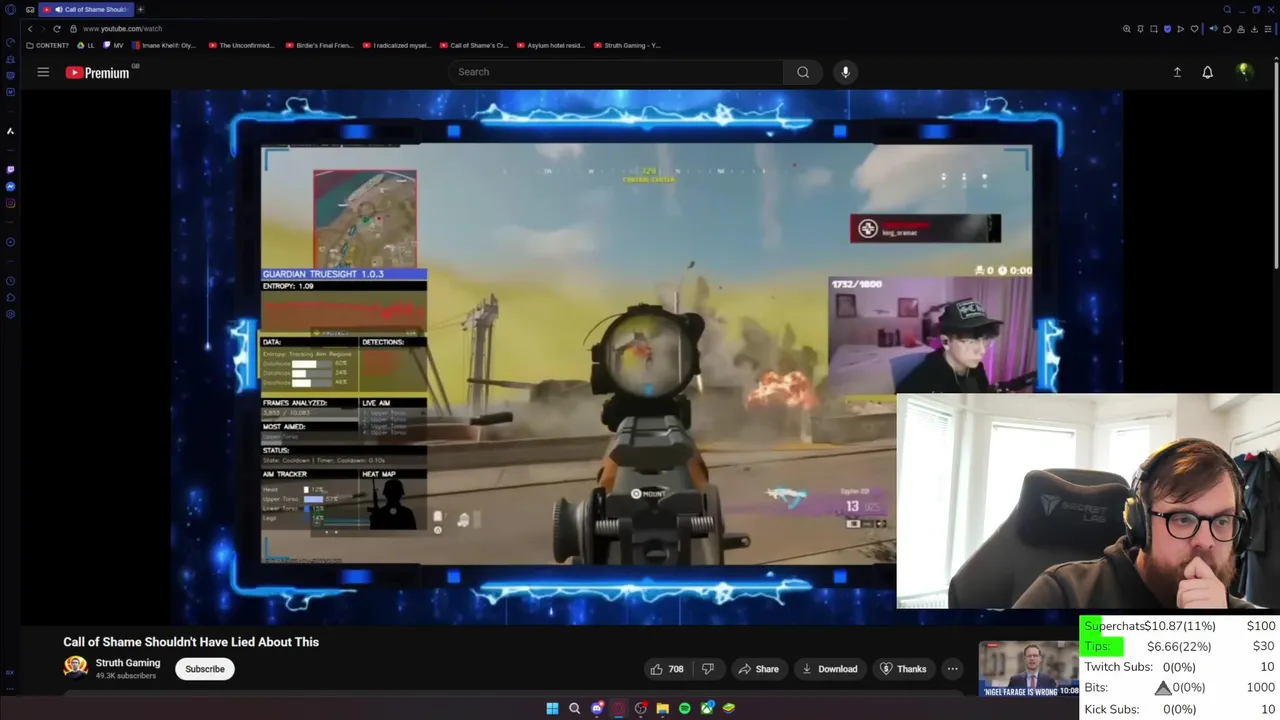
Task: Open BlueStacks from taskbar
Action: click(x=729, y=708)
